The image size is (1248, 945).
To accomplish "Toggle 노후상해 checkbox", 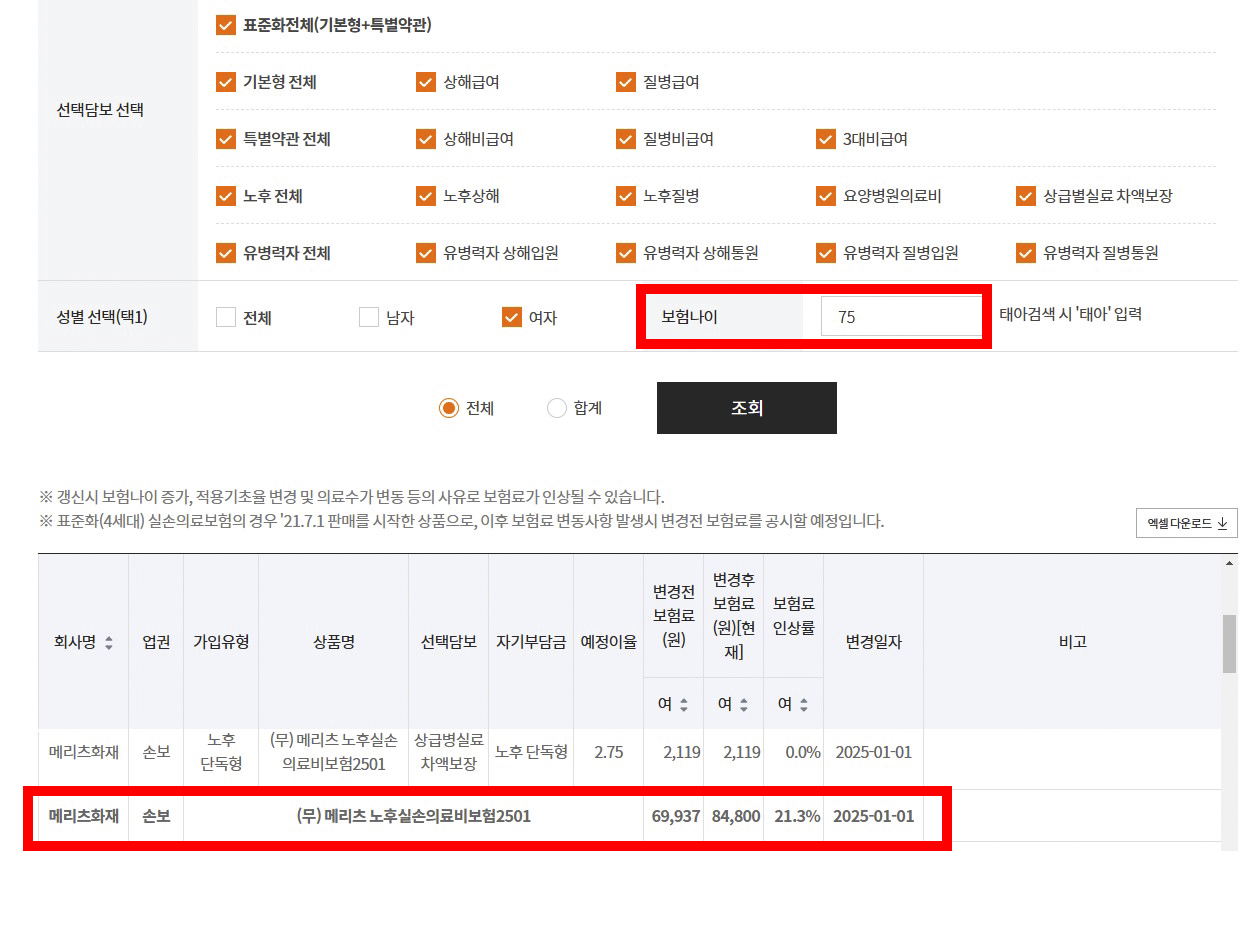I will pyautogui.click(x=426, y=196).
